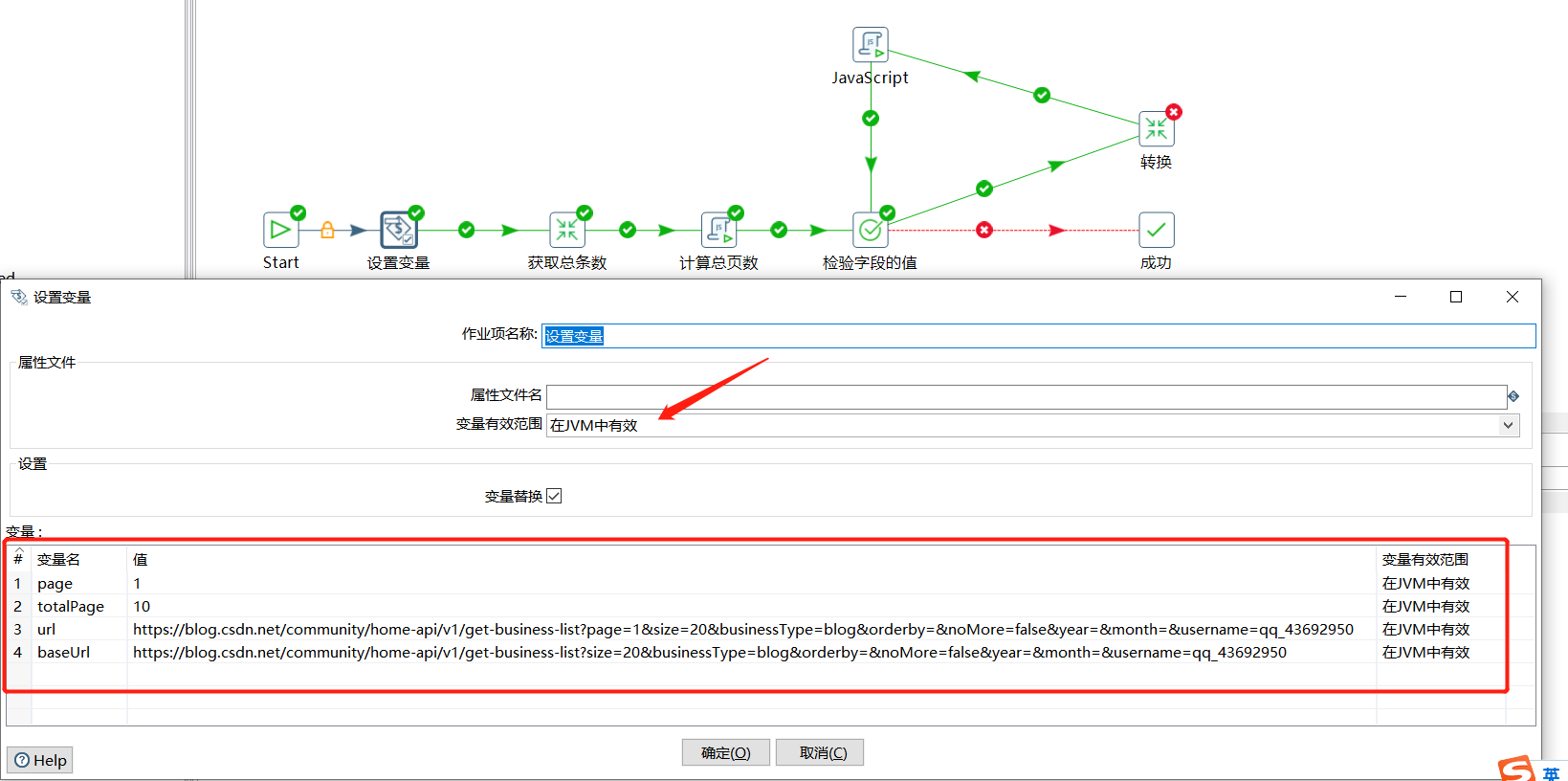
Task: Click red failure marker on hop to 成功
Action: (x=984, y=230)
